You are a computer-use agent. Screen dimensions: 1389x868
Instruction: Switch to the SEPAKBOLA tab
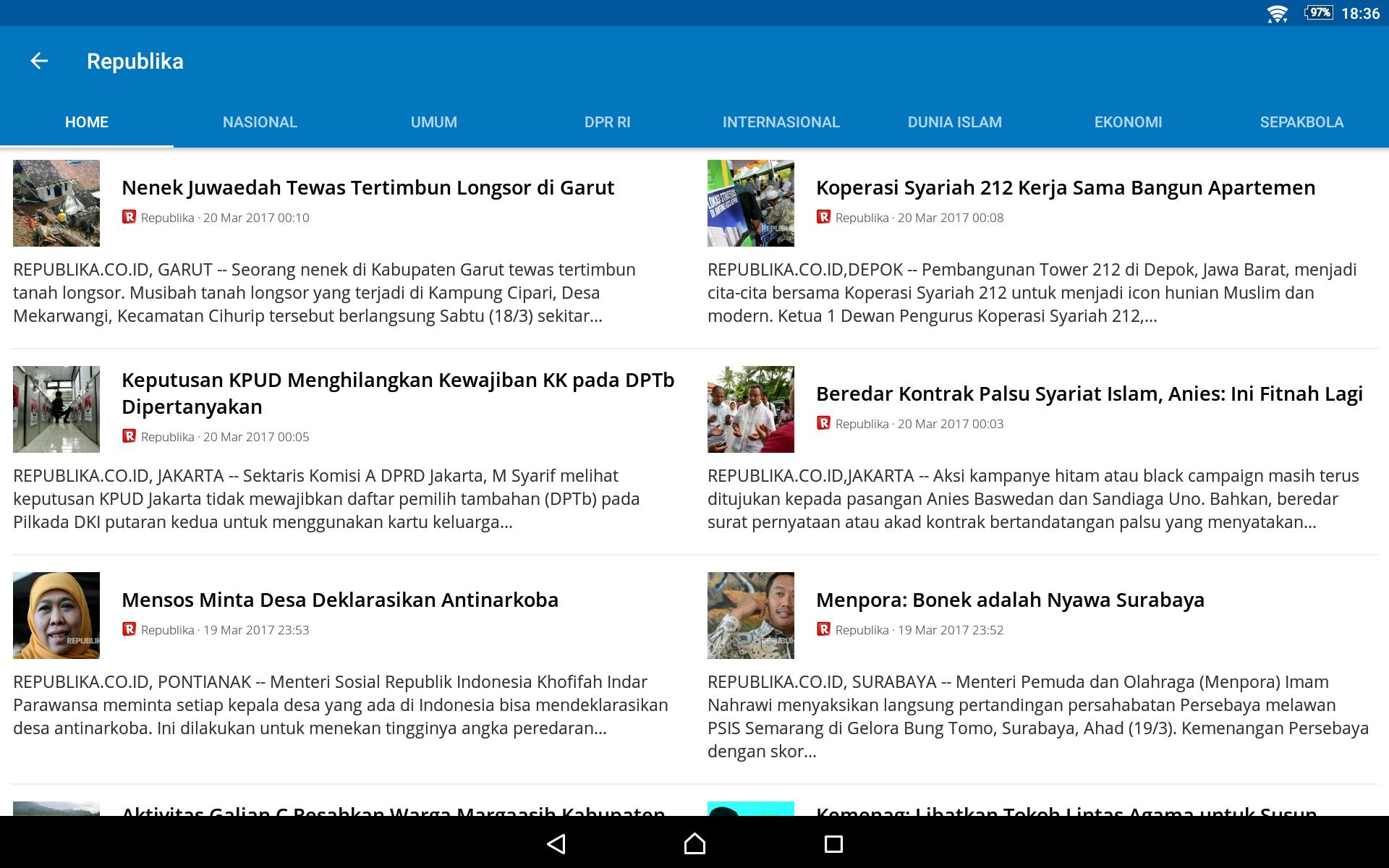pyautogui.click(x=1302, y=122)
